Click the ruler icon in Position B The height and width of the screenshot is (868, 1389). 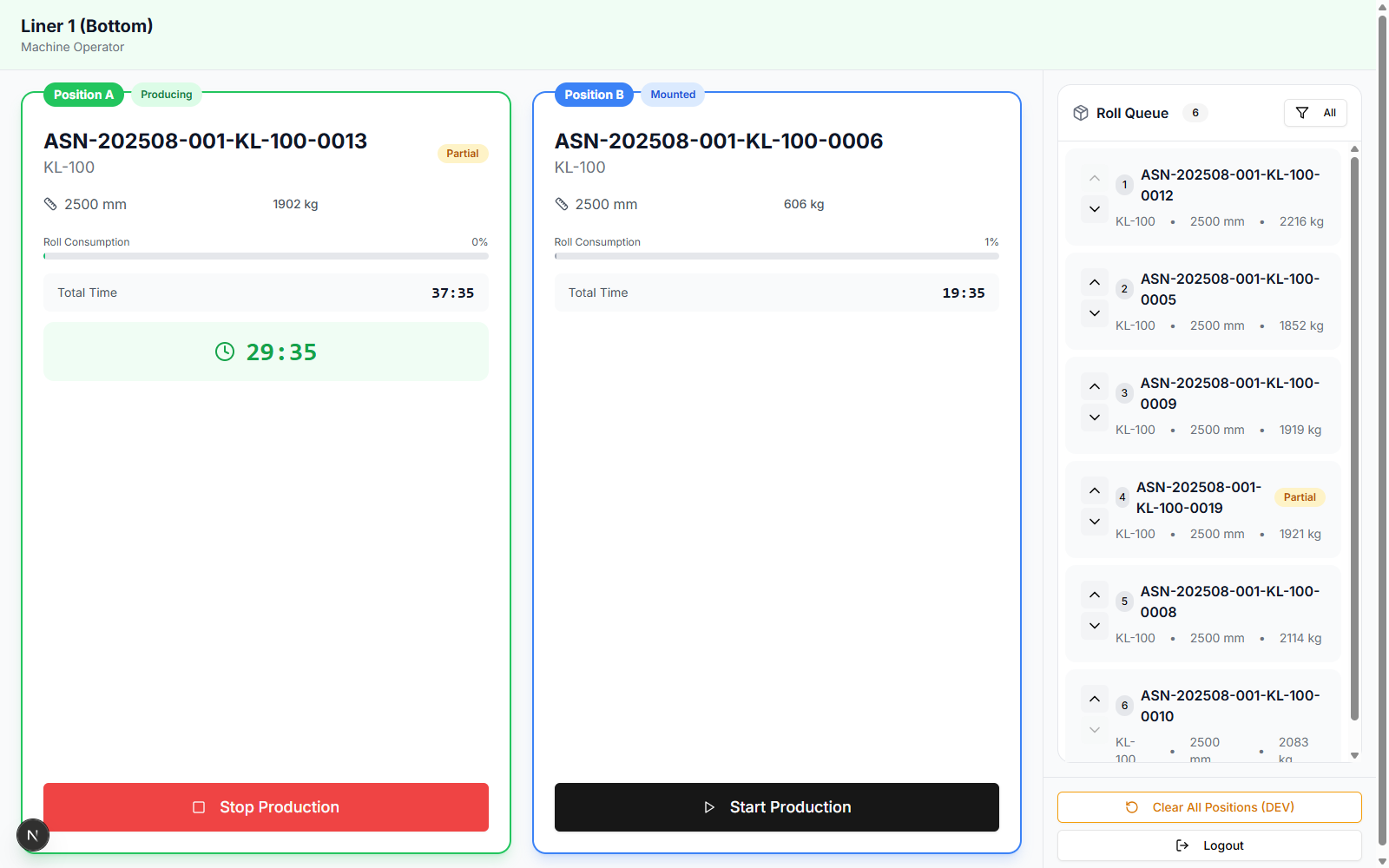click(562, 204)
